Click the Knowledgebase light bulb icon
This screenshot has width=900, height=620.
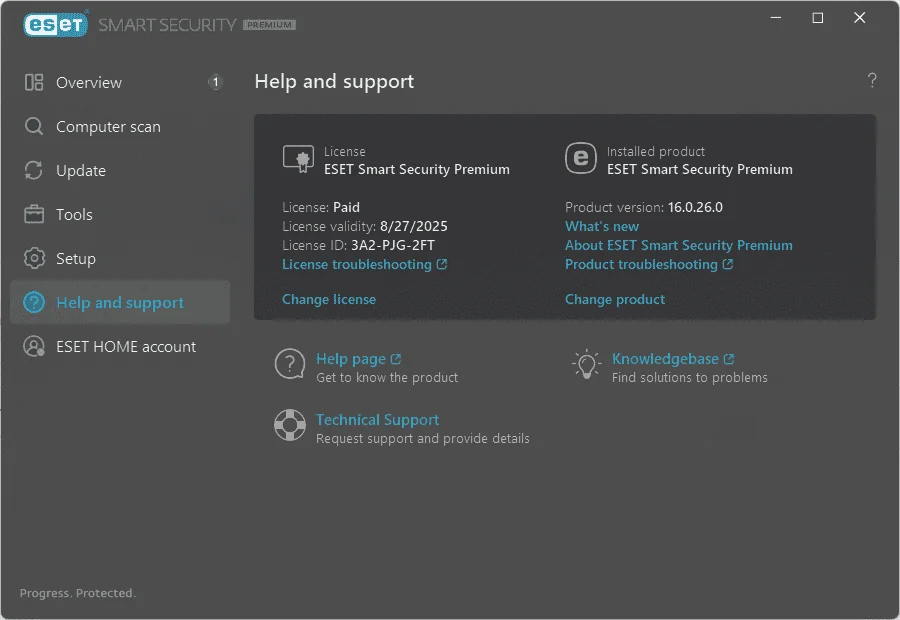point(586,365)
